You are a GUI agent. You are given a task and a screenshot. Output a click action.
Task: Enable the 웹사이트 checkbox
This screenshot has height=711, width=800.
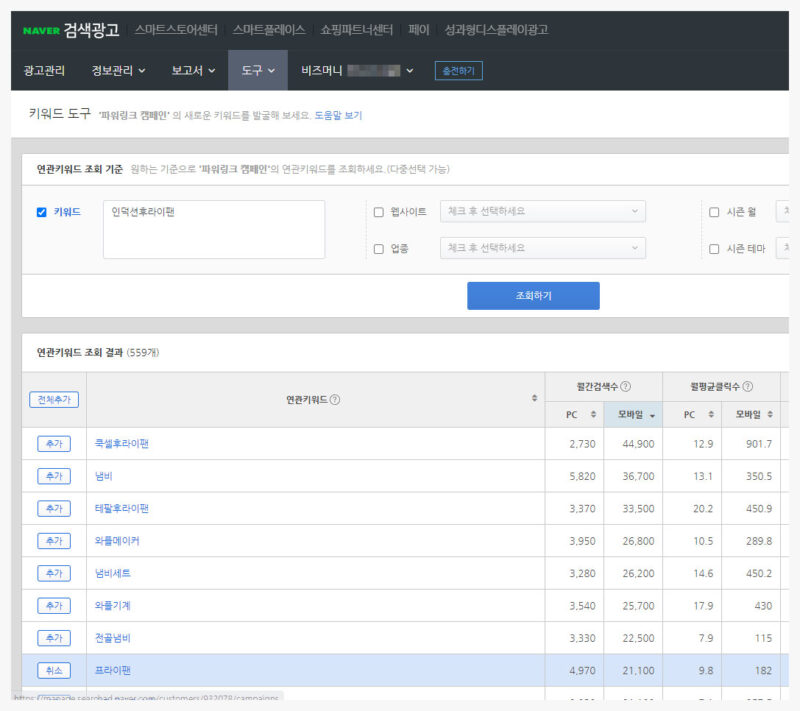point(378,212)
